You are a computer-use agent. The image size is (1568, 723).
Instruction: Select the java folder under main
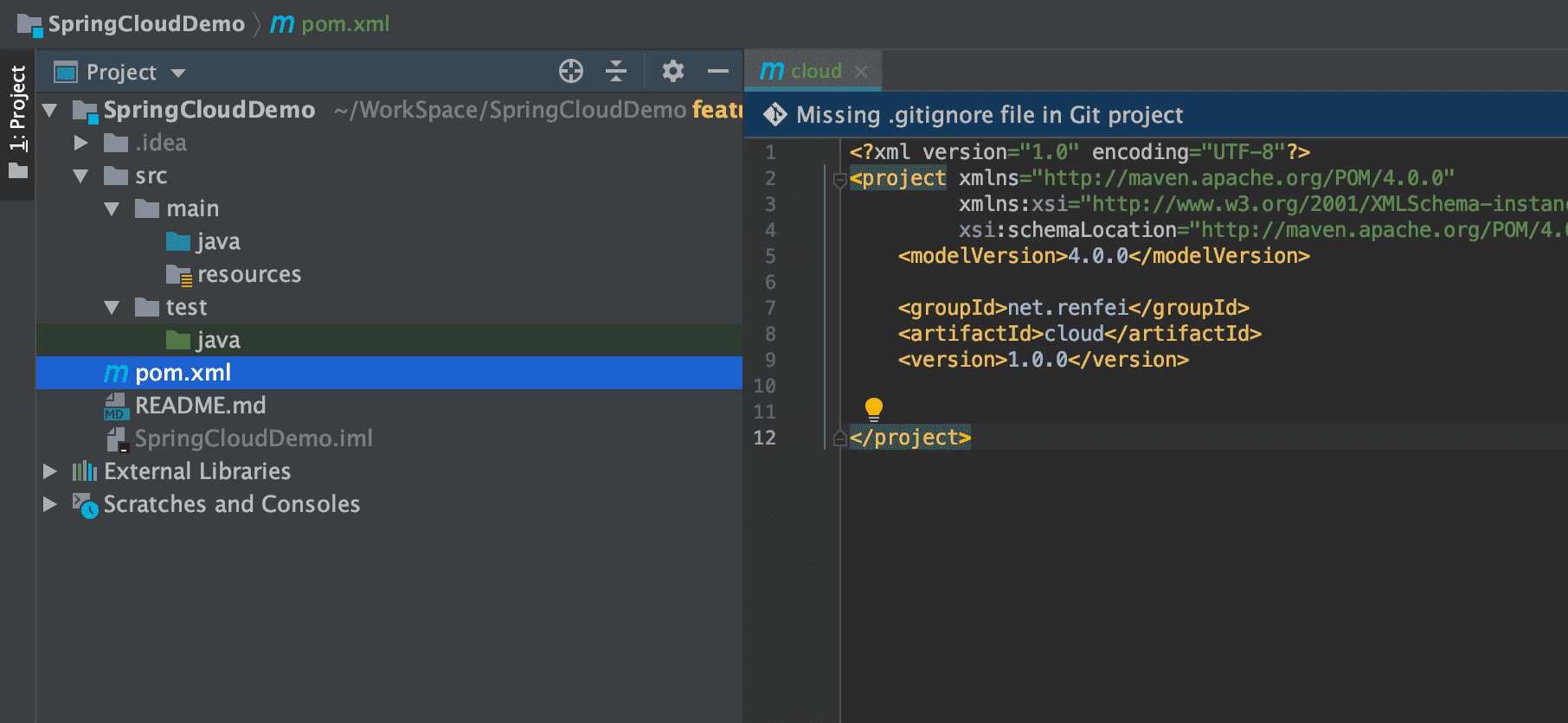point(389,241)
